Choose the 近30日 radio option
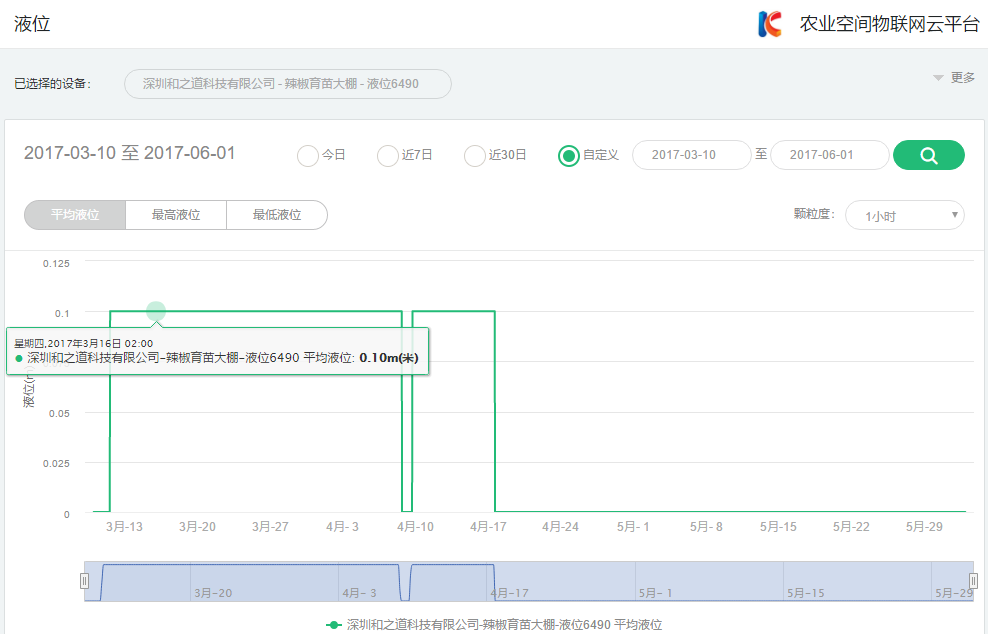Image resolution: width=988 pixels, height=634 pixels. coord(475,156)
